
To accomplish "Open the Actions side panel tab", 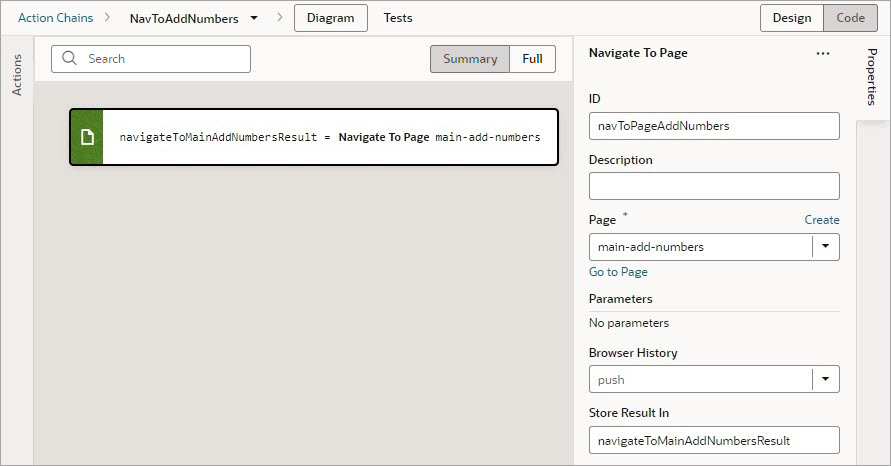I will coord(17,76).
